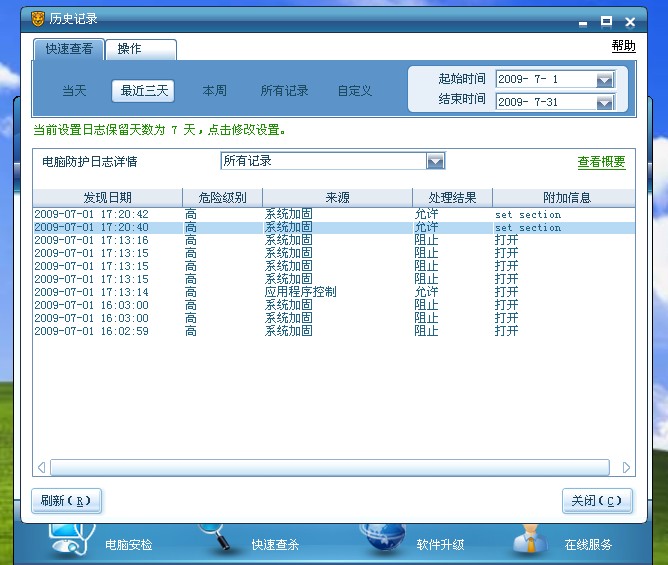Select the 自定义 time filter
Viewport: 668px width, 565px height.
[x=354, y=91]
